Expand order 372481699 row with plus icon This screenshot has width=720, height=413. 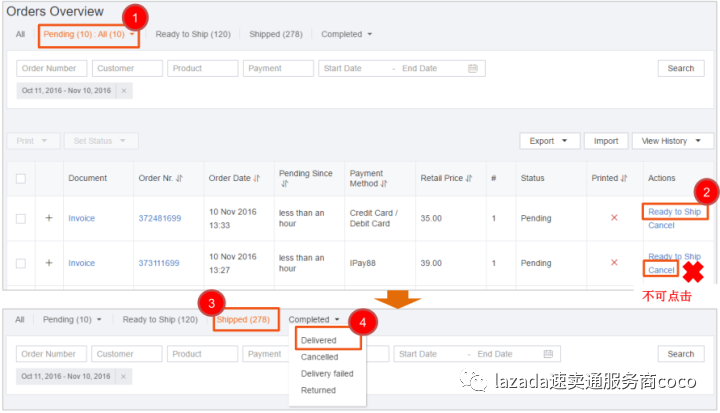point(49,218)
